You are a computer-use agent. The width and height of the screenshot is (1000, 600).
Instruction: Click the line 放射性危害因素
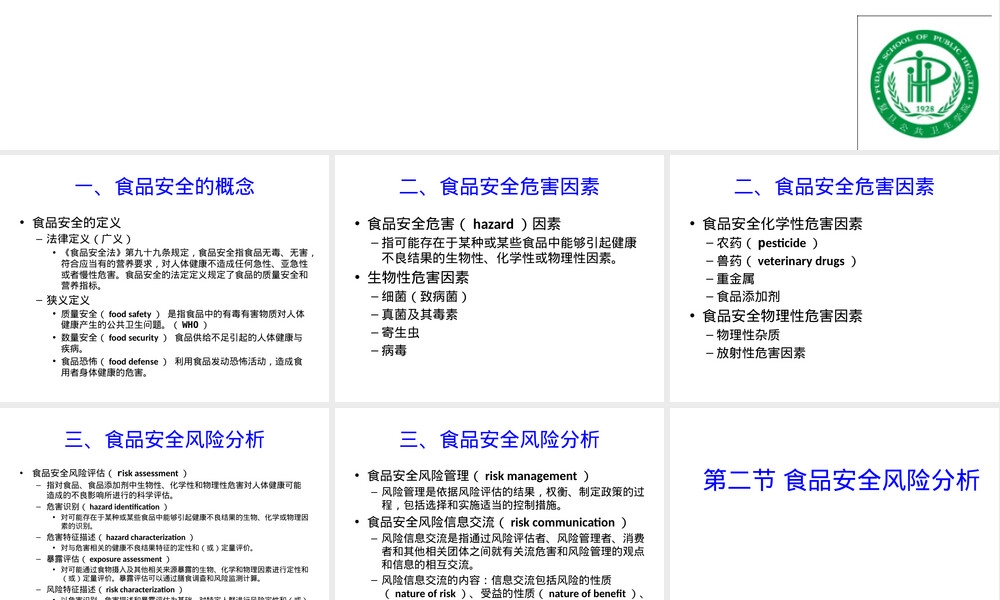(x=761, y=353)
